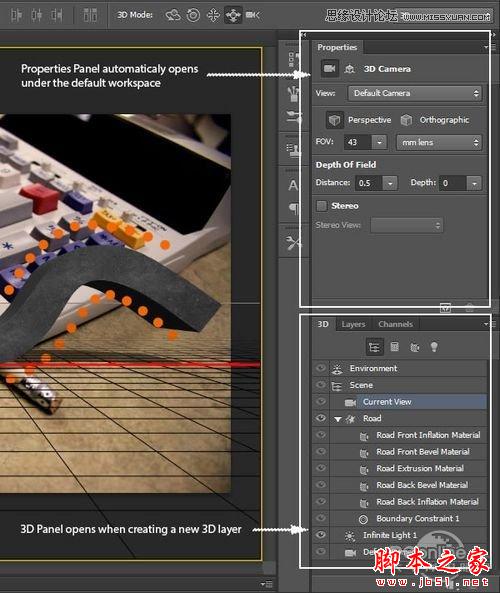Screen dimensions: 500x593
Task: Choose the Perspective camera button
Action: 358,120
